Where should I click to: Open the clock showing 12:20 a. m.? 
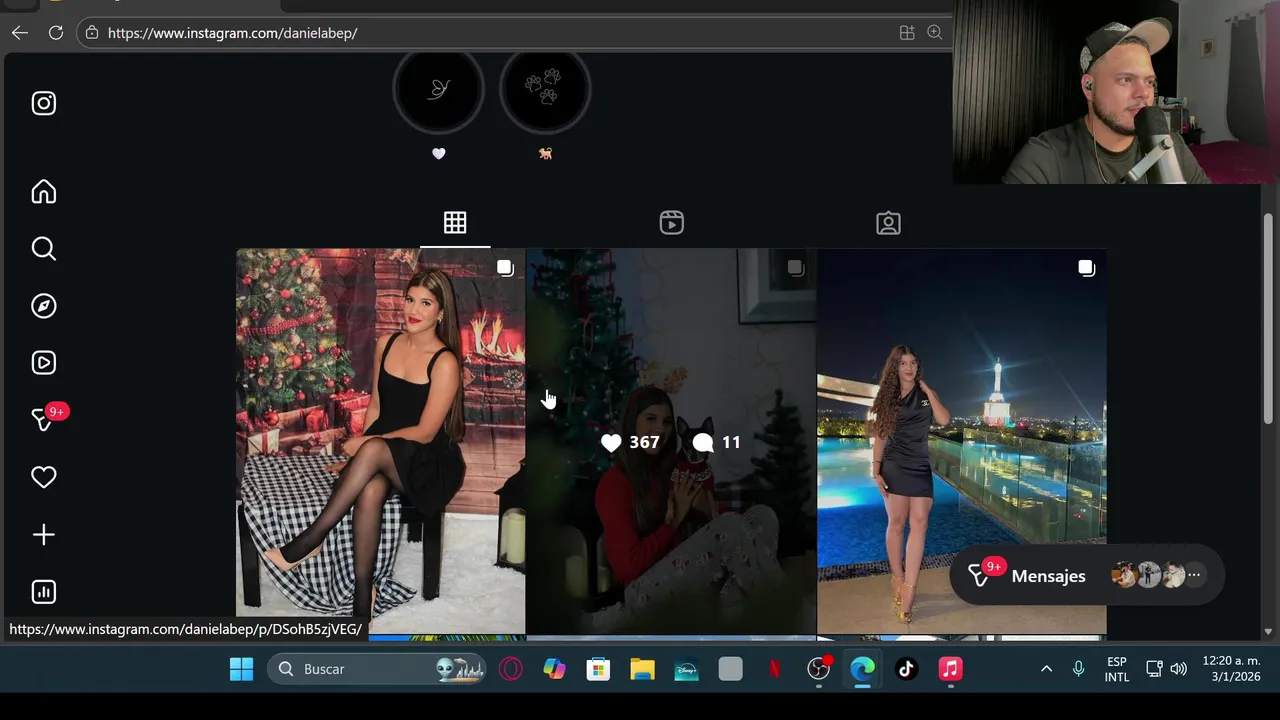coord(1231,669)
